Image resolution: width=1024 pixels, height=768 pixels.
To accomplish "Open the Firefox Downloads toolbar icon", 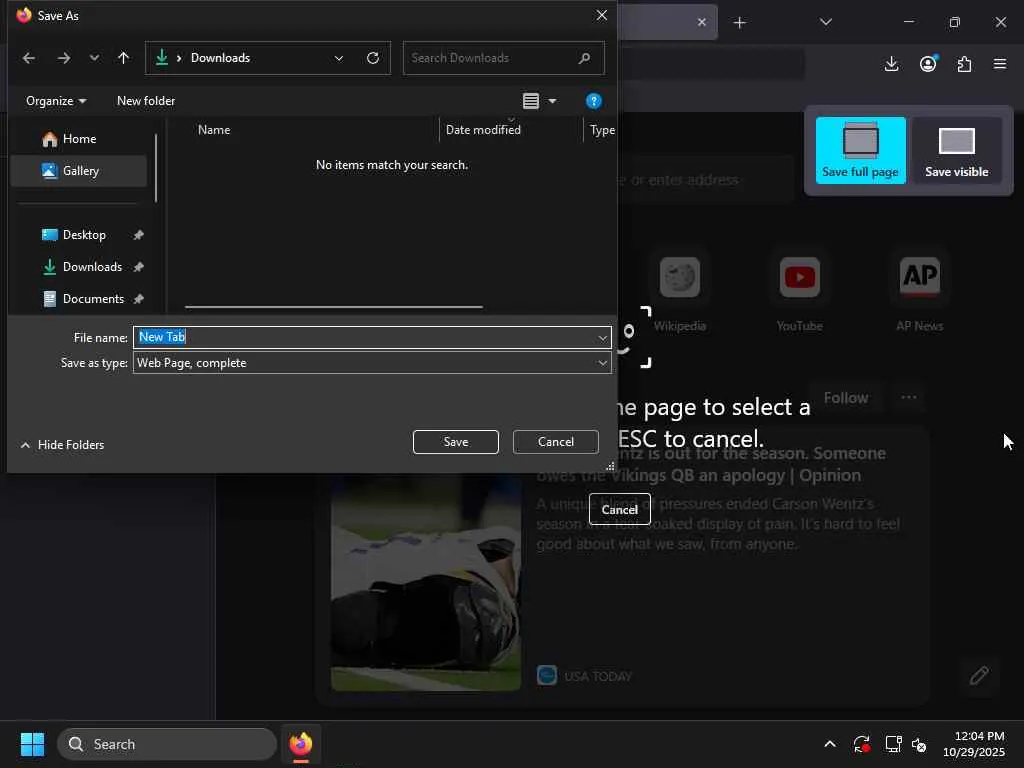I will (x=891, y=64).
